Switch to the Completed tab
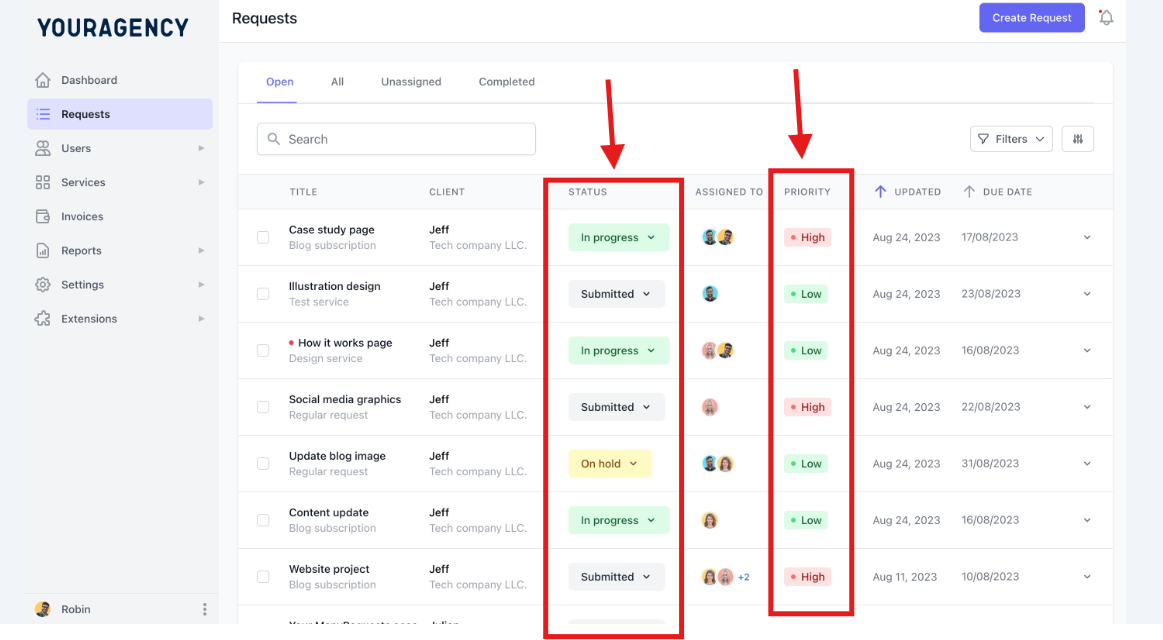This screenshot has height=640, width=1163. tap(507, 82)
